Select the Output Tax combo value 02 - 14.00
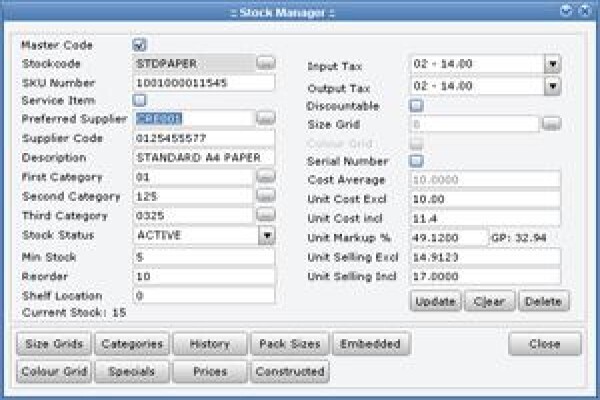This screenshot has height=400, width=600. [x=477, y=86]
